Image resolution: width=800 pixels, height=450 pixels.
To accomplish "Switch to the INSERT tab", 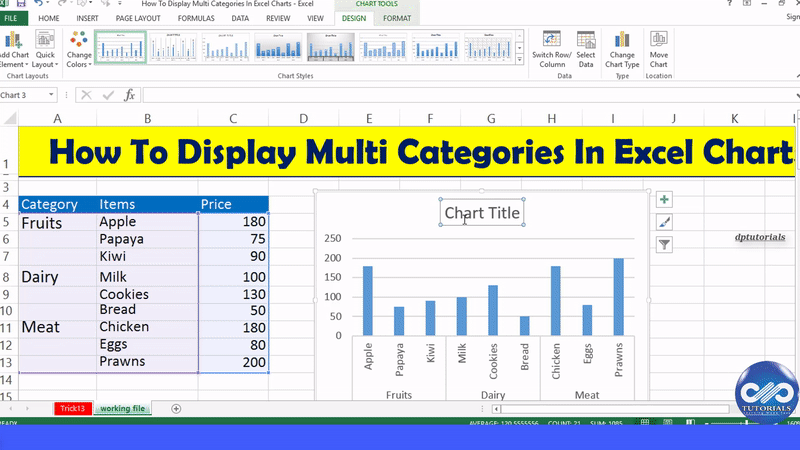I will pyautogui.click(x=87, y=18).
